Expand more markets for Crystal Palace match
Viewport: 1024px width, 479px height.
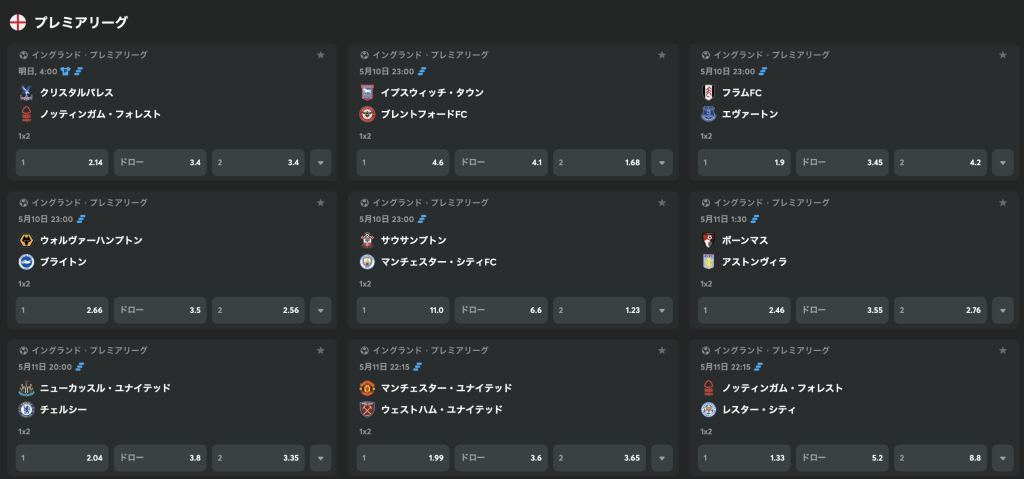(321, 163)
